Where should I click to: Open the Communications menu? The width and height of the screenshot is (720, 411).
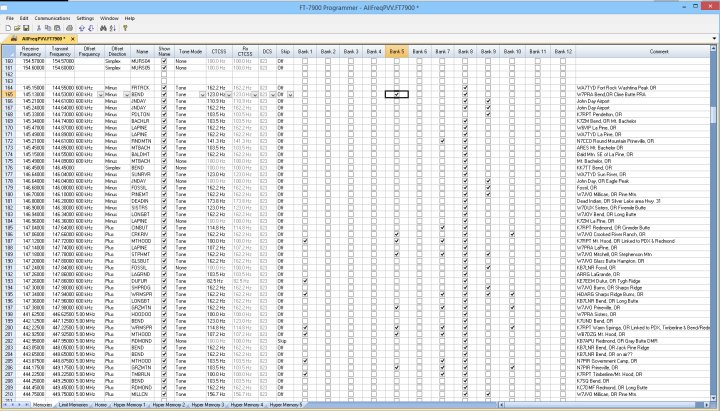pos(52,18)
